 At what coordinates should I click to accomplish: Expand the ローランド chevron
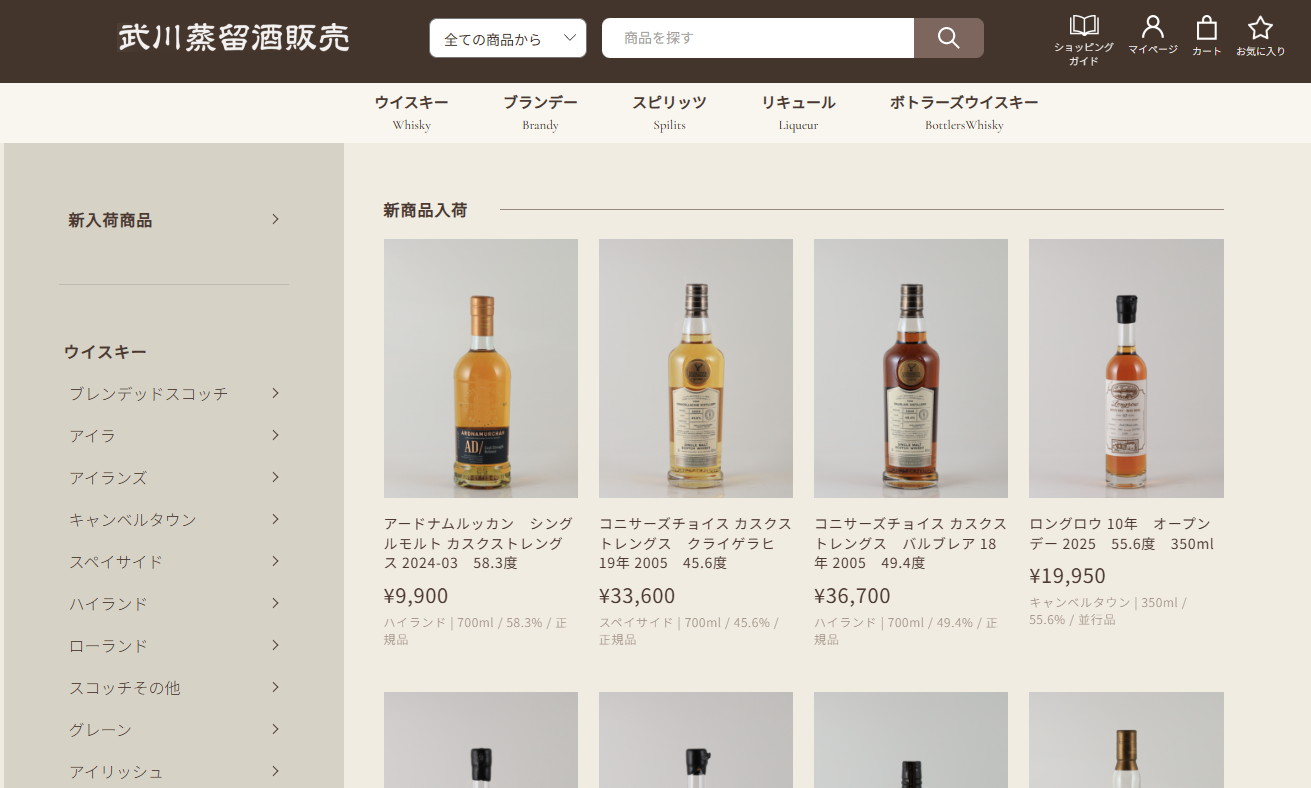[275, 645]
